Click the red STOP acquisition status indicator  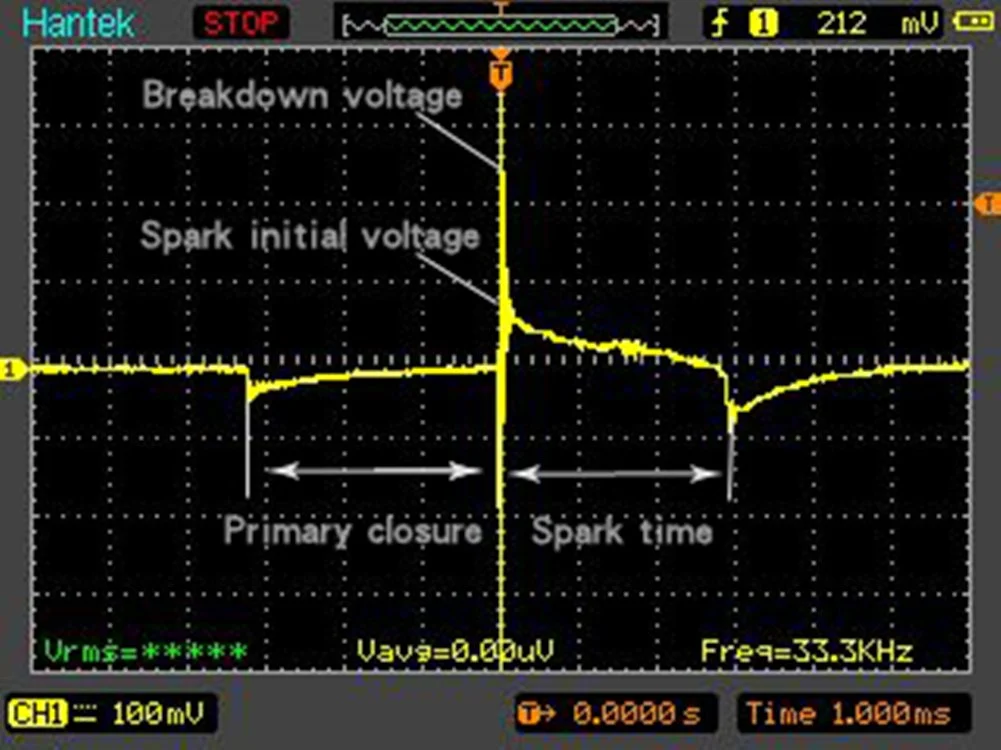(240, 22)
